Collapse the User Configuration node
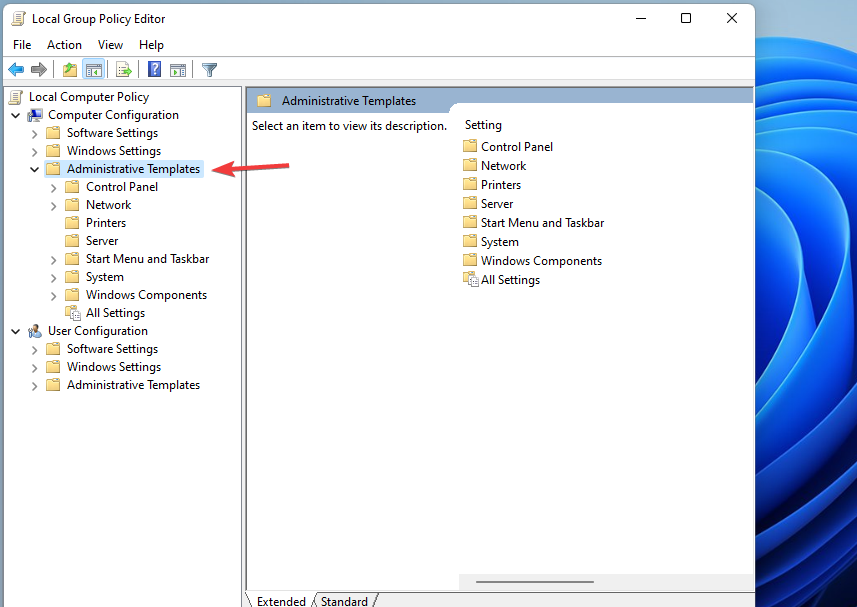The height and width of the screenshot is (607, 857). pyautogui.click(x=16, y=332)
